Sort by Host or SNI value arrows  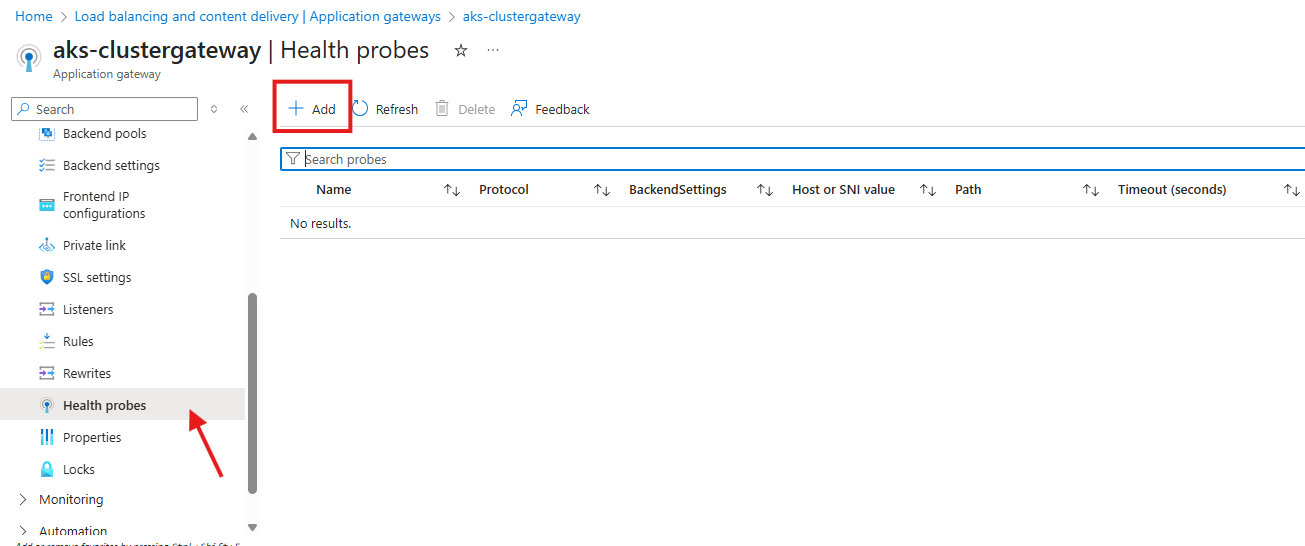[928, 190]
